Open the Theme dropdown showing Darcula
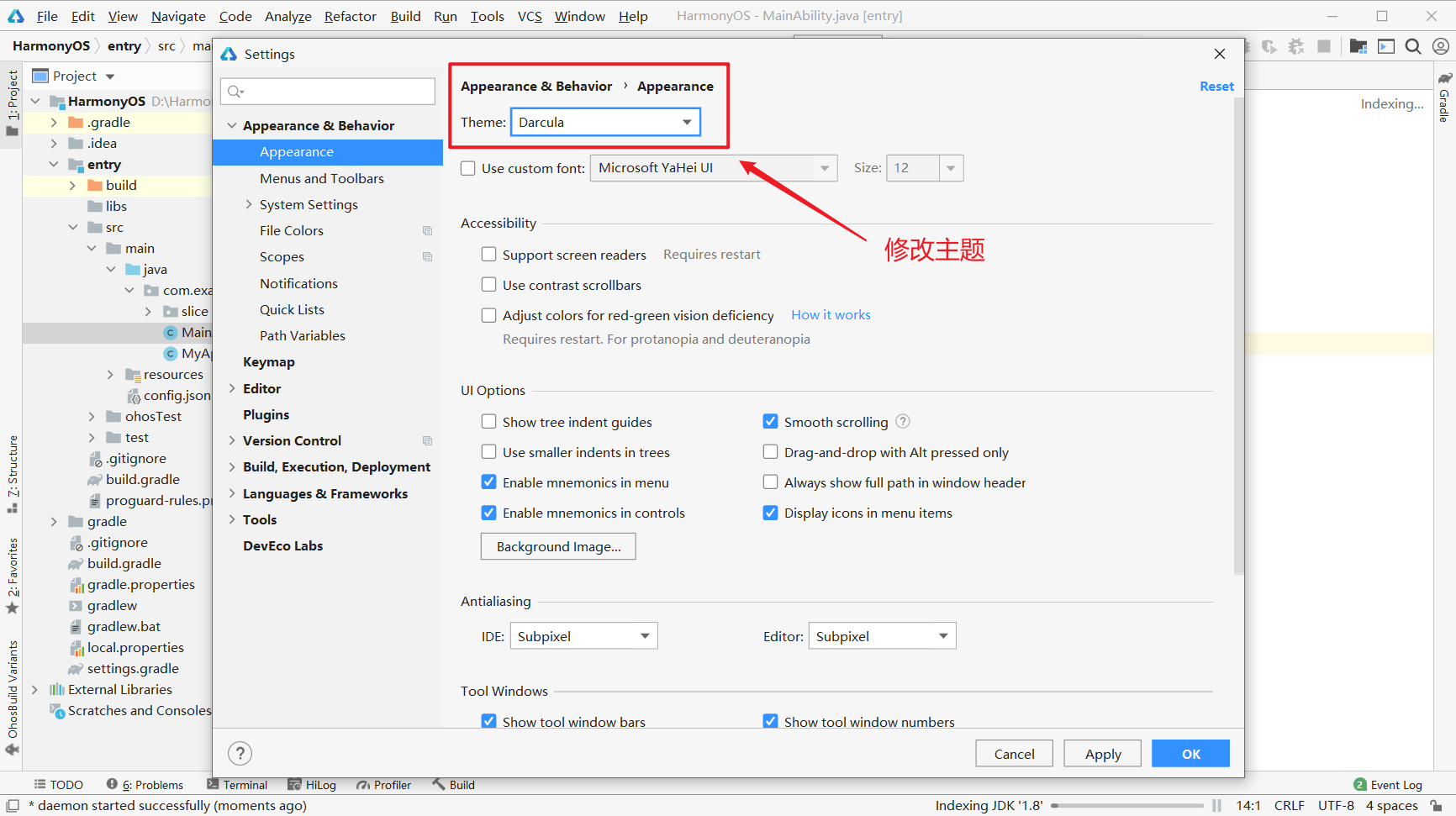1456x816 pixels. click(605, 122)
